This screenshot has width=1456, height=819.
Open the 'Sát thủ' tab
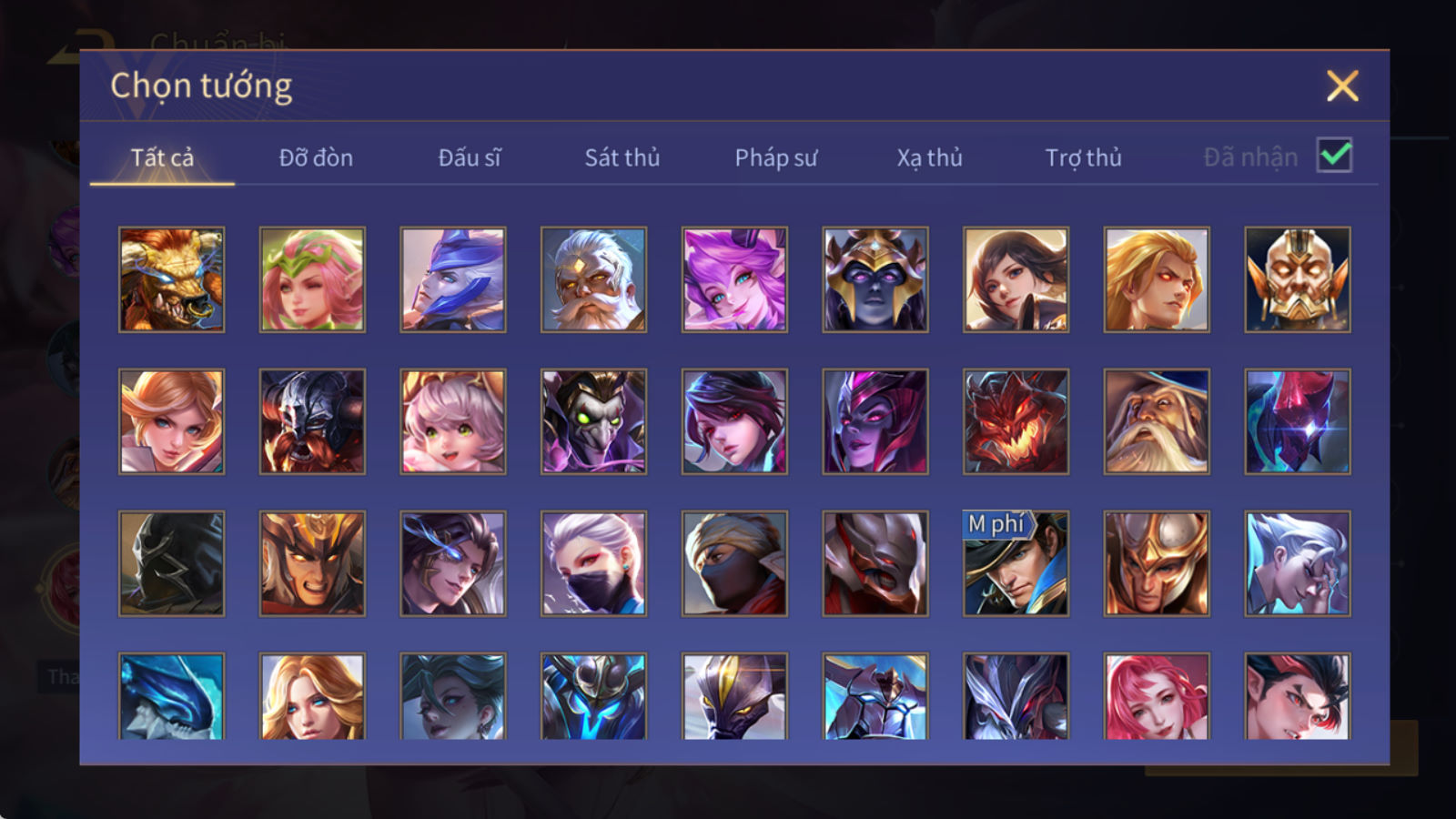coord(622,157)
